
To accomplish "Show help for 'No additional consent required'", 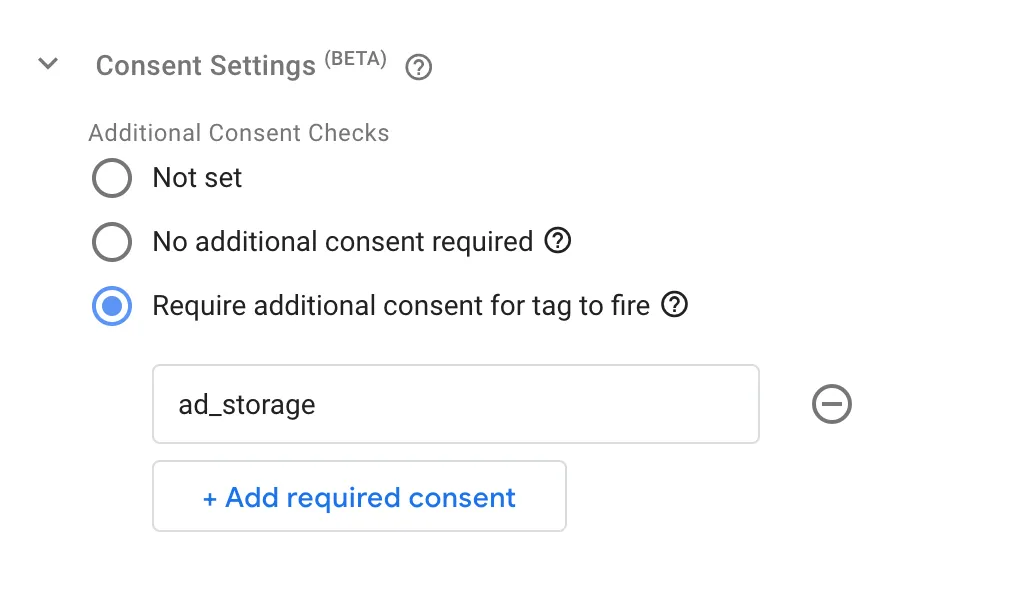I will (558, 240).
